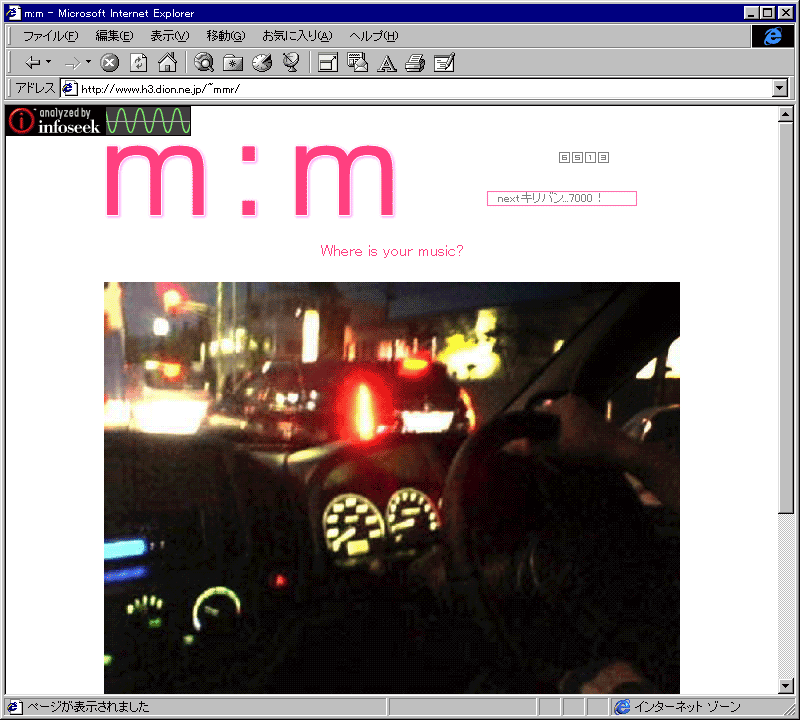
Task: Click the vertical scrollbar thumb
Action: pos(786,317)
